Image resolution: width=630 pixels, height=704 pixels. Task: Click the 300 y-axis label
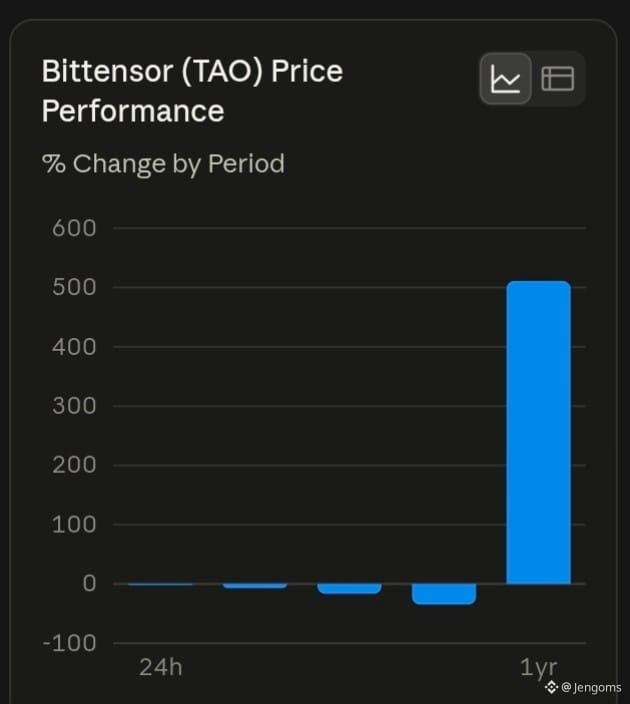tap(74, 406)
